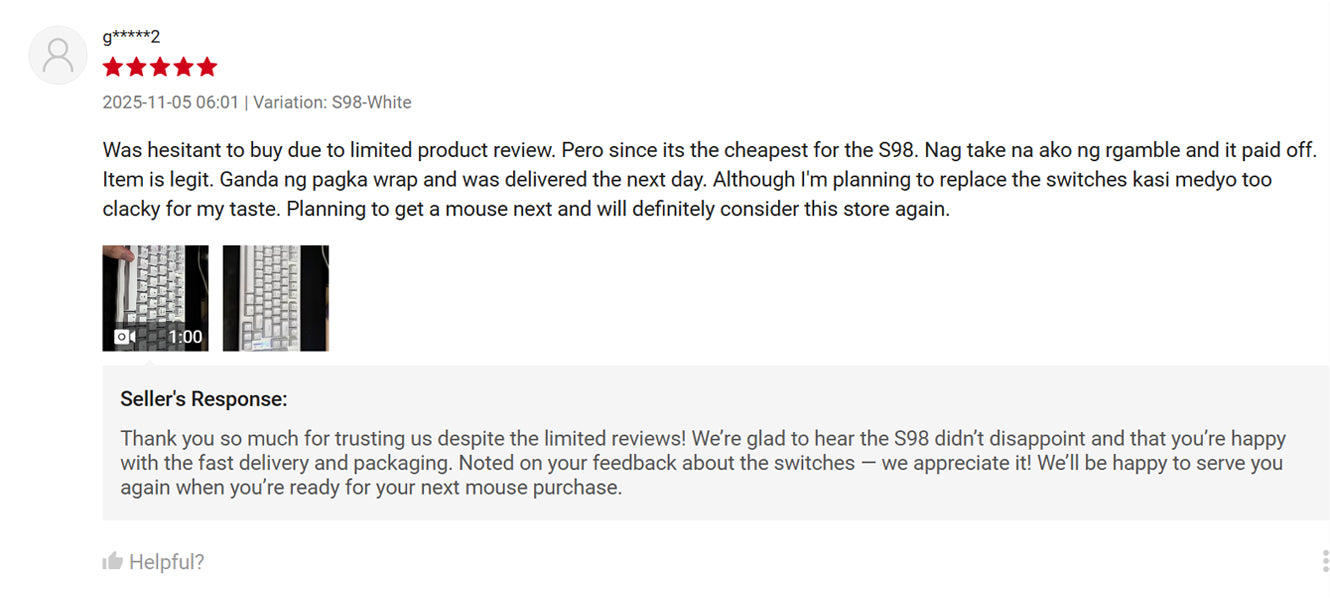This screenshot has height=600, width=1330.
Task: Open the three-dot review options menu
Action: coord(1326,561)
